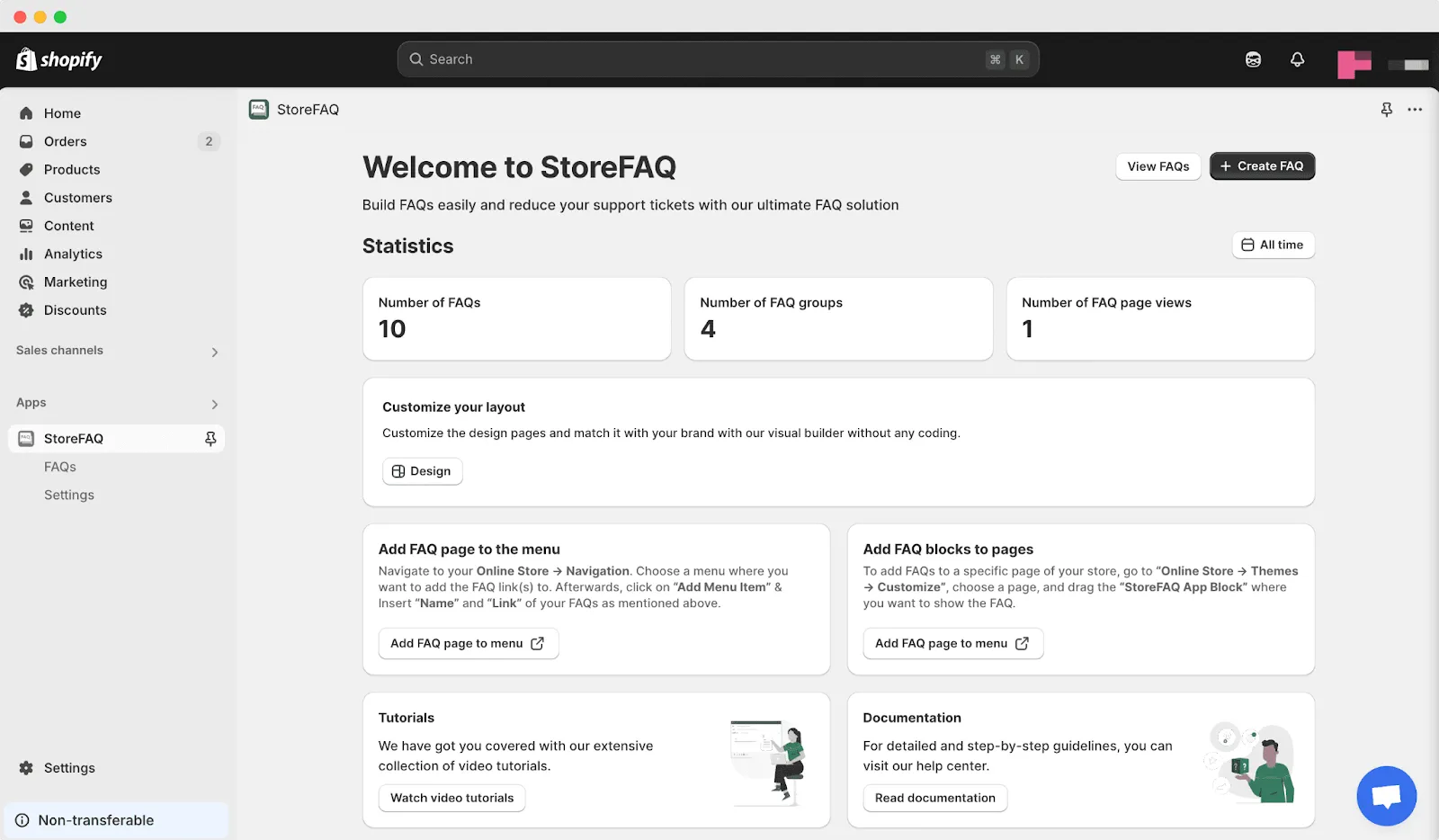
Task: Click the Customize your layout title
Action: [453, 407]
